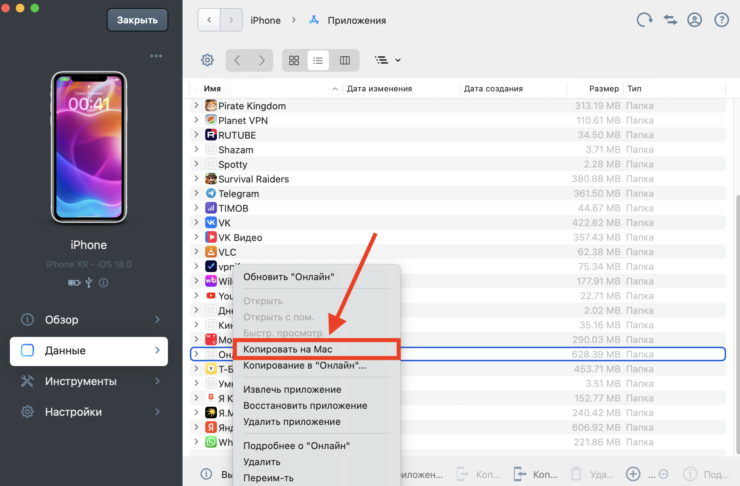Click the iPhone XR - iOS 18.0 label
The image size is (740, 486).
89,264
